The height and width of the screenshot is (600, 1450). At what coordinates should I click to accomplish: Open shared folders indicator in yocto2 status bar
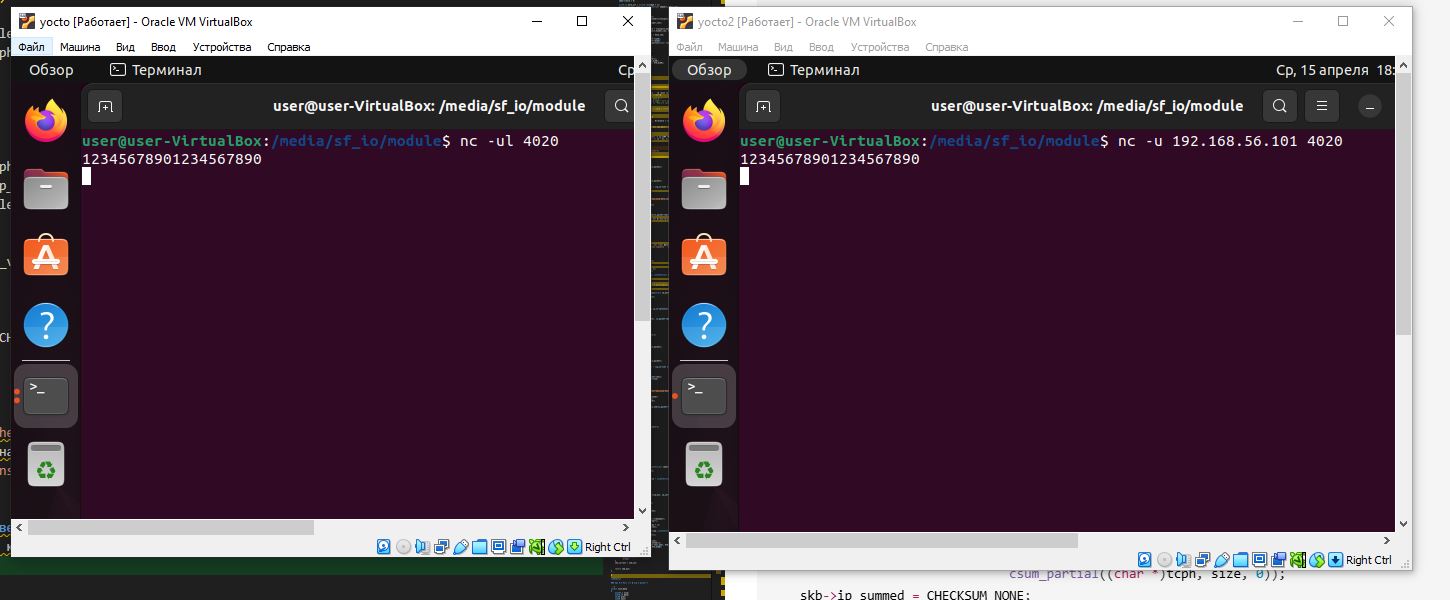coord(1241,560)
